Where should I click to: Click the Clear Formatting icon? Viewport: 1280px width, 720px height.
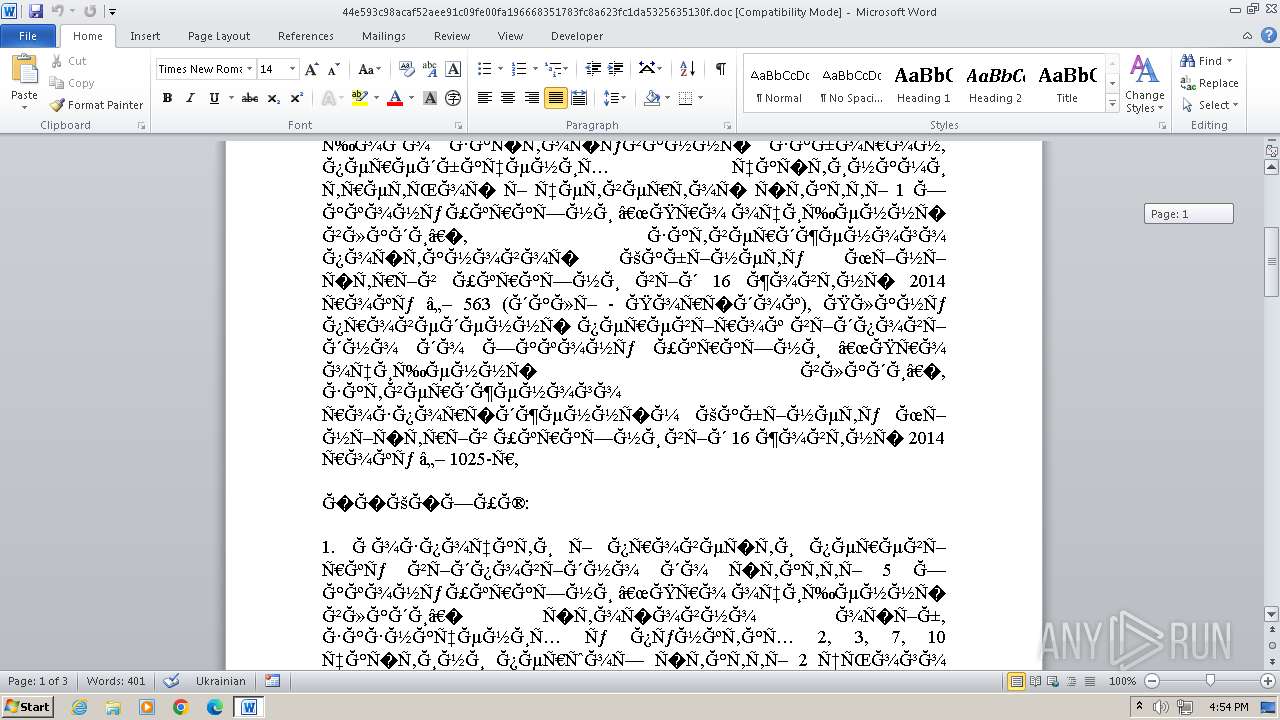[407, 69]
